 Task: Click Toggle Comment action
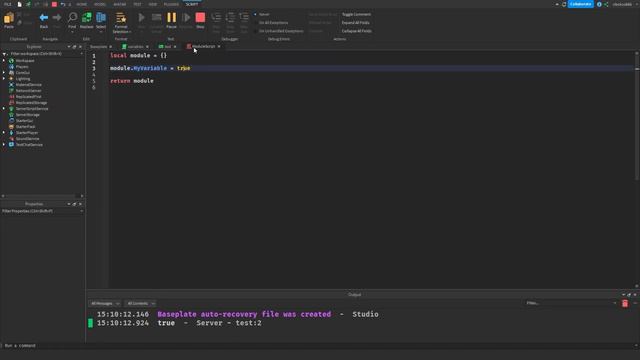[x=356, y=14]
